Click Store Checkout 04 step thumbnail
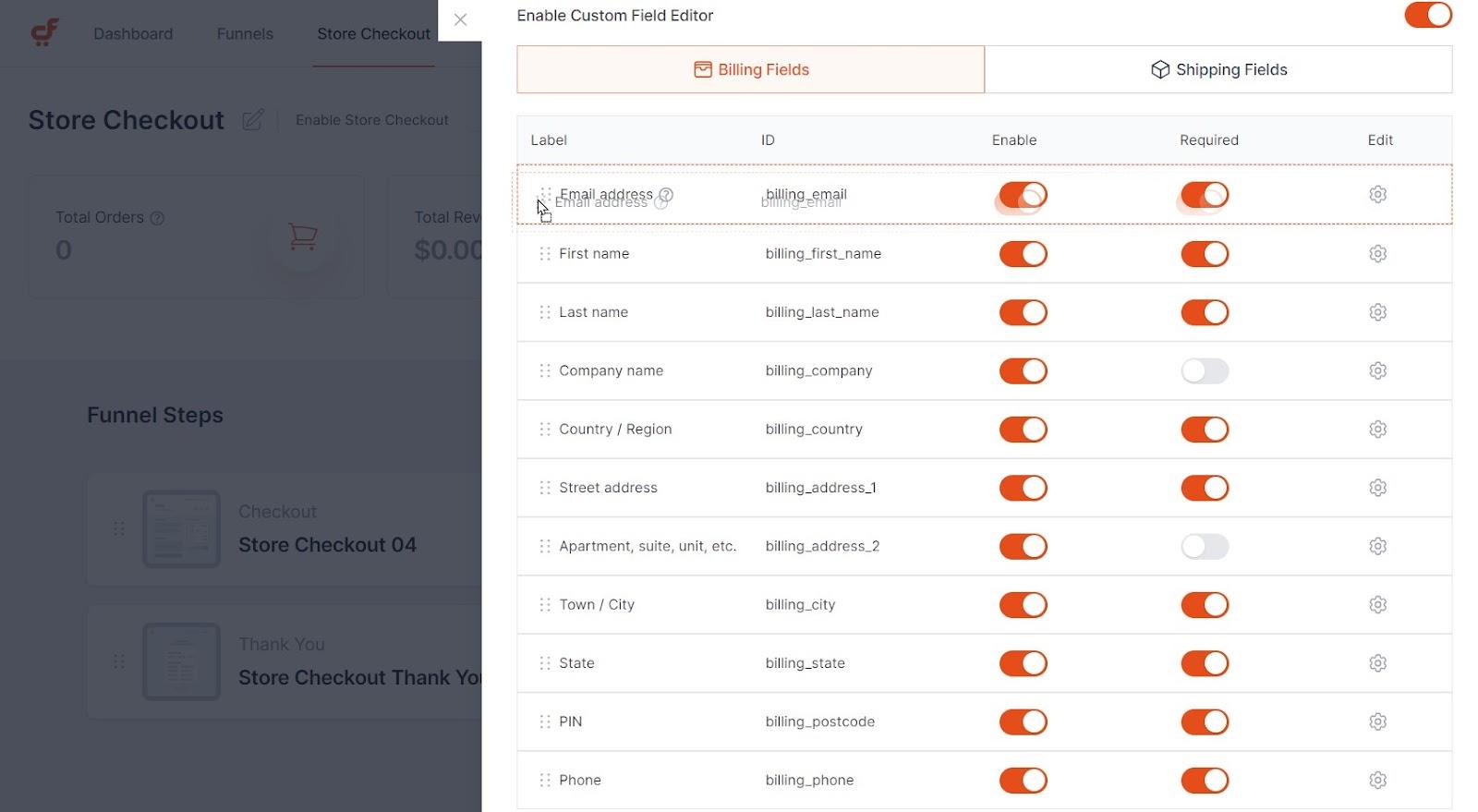This screenshot has height=812, width=1478. 181,528
